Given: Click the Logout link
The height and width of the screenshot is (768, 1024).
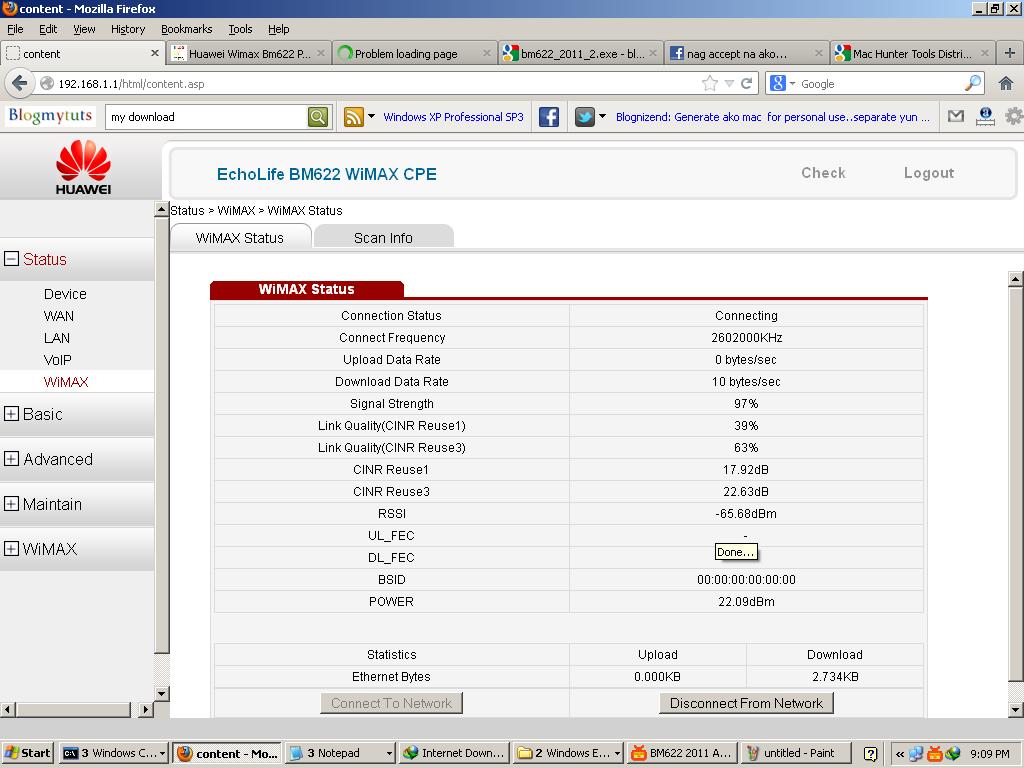Looking at the screenshot, I should pos(929,173).
